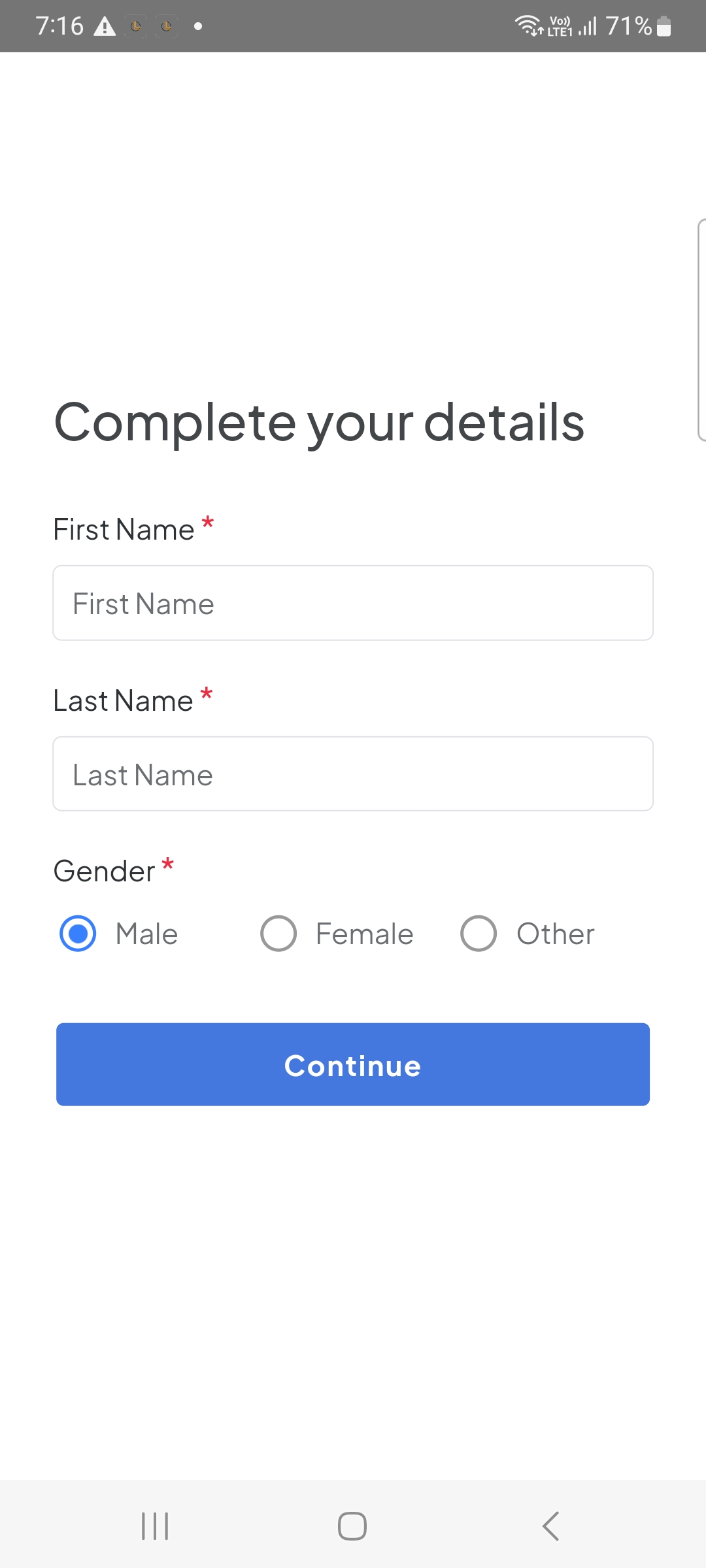The width and height of the screenshot is (706, 1568).
Task: Tap the signal strength bars icon
Action: [588, 27]
